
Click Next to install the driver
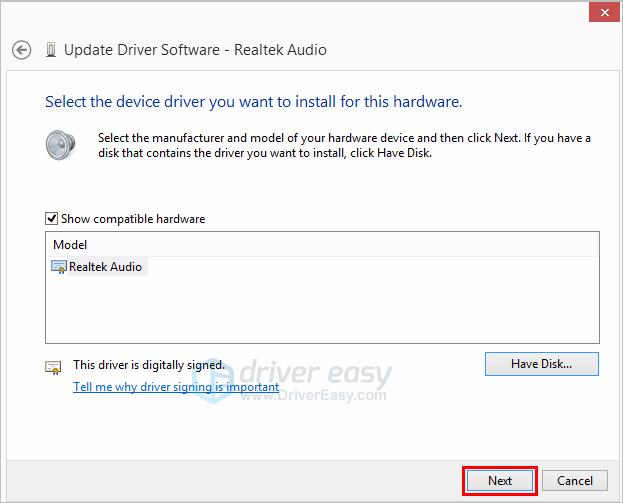[x=500, y=481]
